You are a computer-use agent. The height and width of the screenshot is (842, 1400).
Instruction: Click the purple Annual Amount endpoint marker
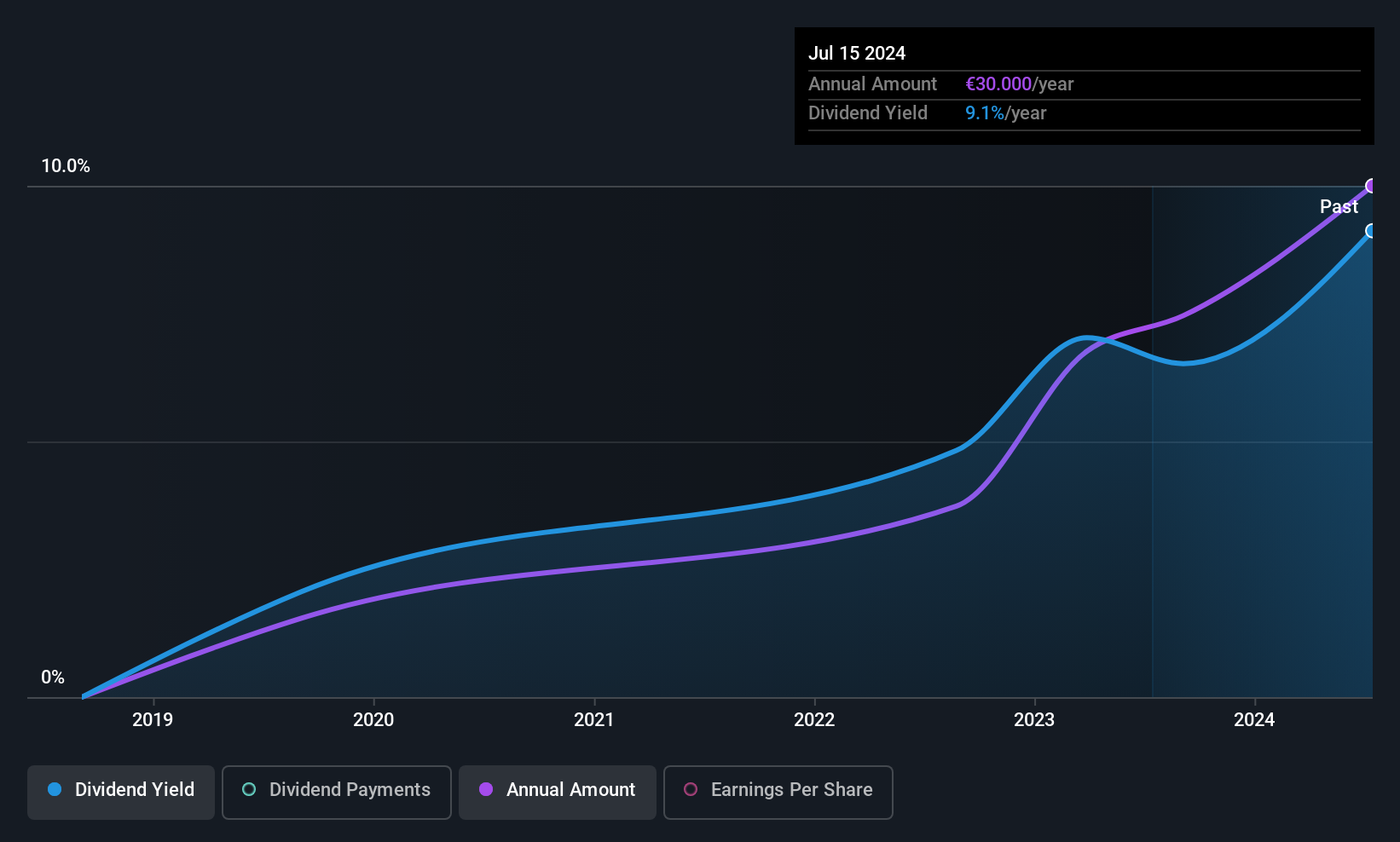[x=1371, y=186]
